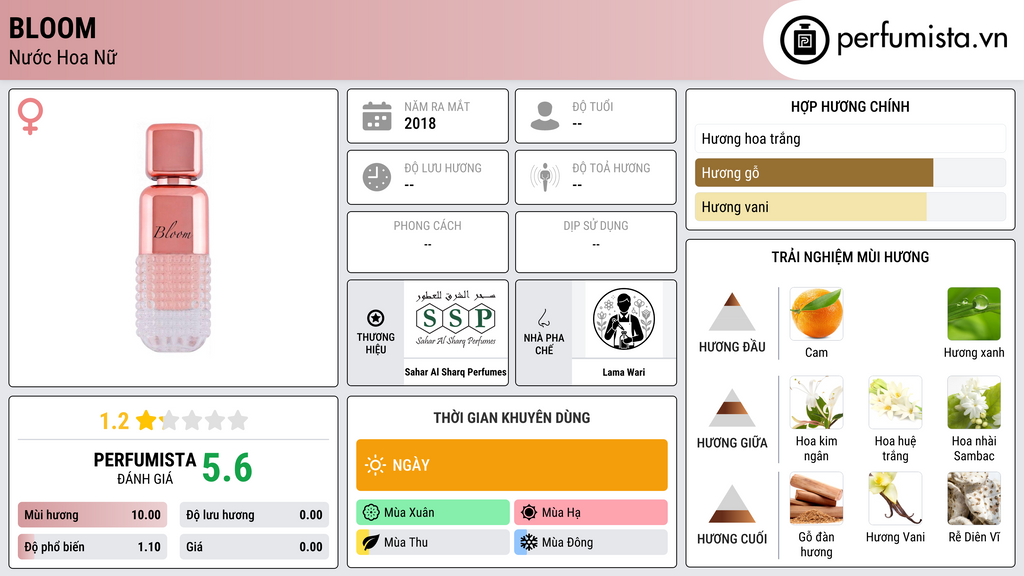The image size is (1024, 576).
Task: Click the Sahar Al Sharq Perfumes logo
Action: [455, 319]
